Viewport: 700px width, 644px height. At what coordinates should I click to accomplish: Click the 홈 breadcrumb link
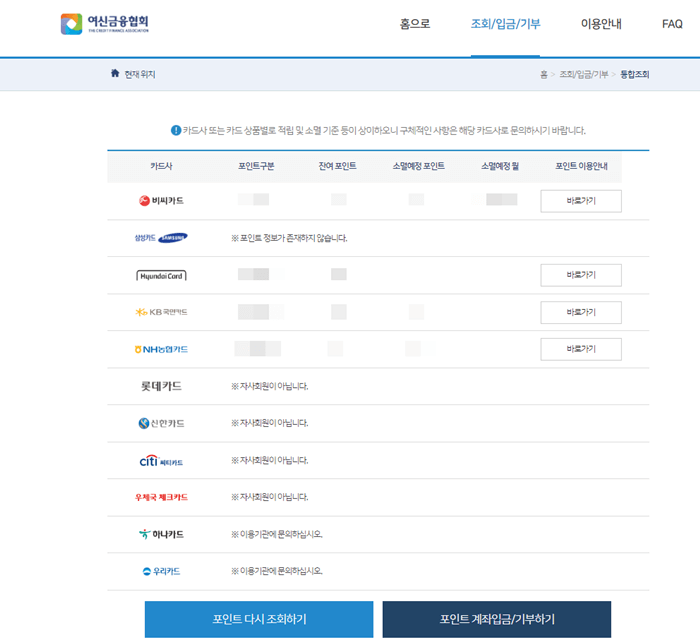coord(544,74)
